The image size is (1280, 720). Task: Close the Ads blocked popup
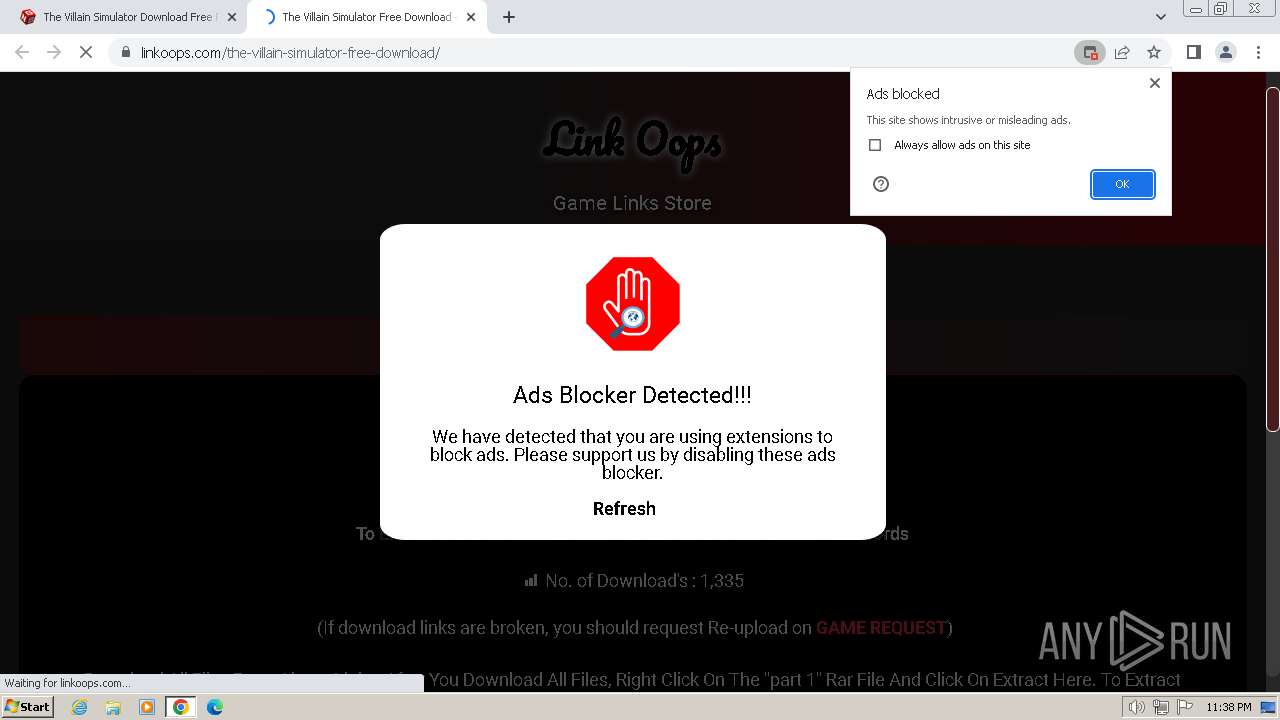point(1155,83)
